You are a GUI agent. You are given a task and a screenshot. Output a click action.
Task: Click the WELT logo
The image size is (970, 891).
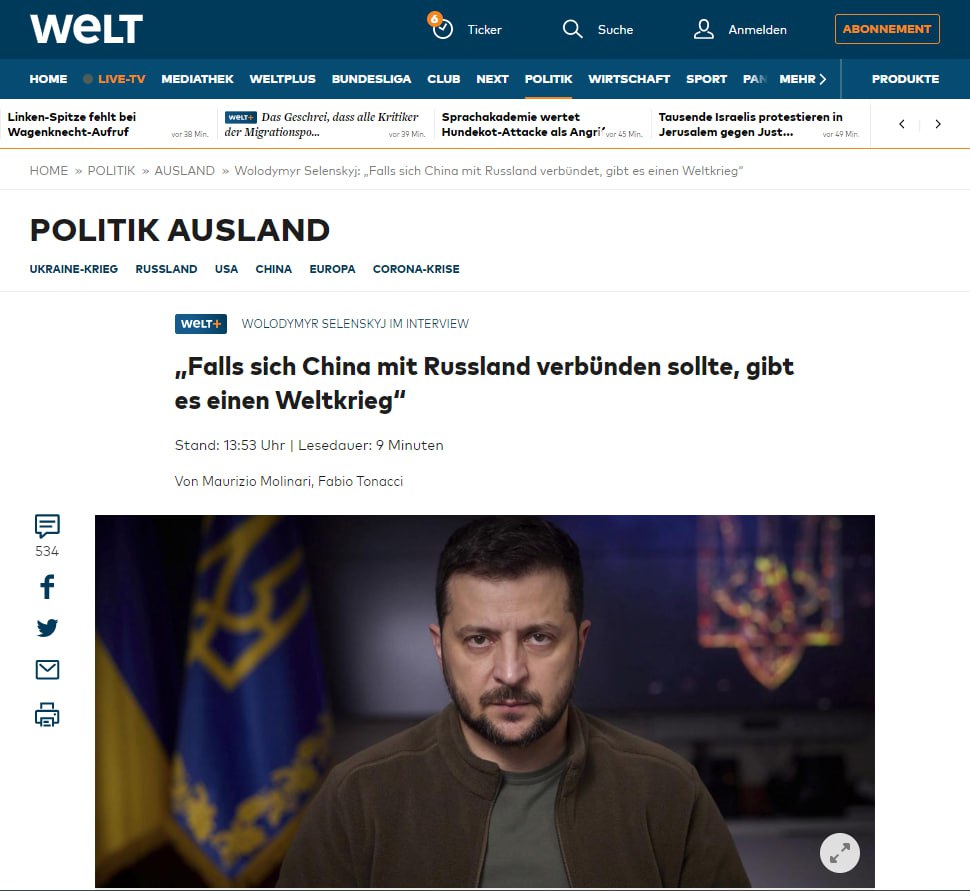pos(86,29)
